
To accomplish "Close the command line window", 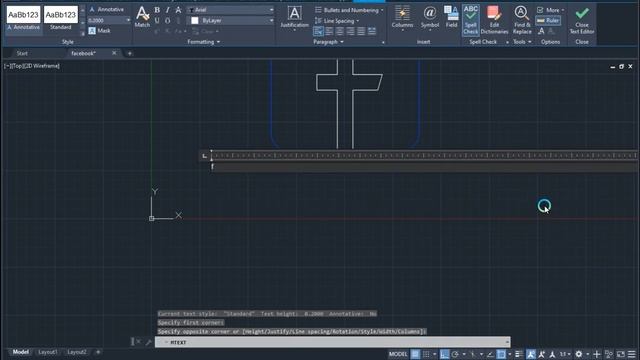I will click(138, 342).
